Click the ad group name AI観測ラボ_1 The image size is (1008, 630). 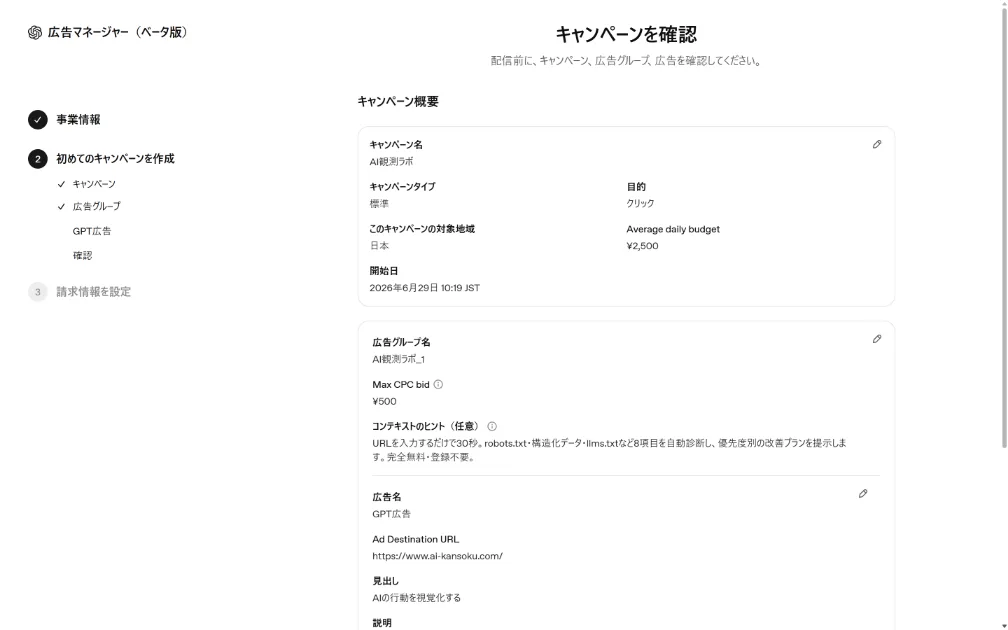pos(398,359)
